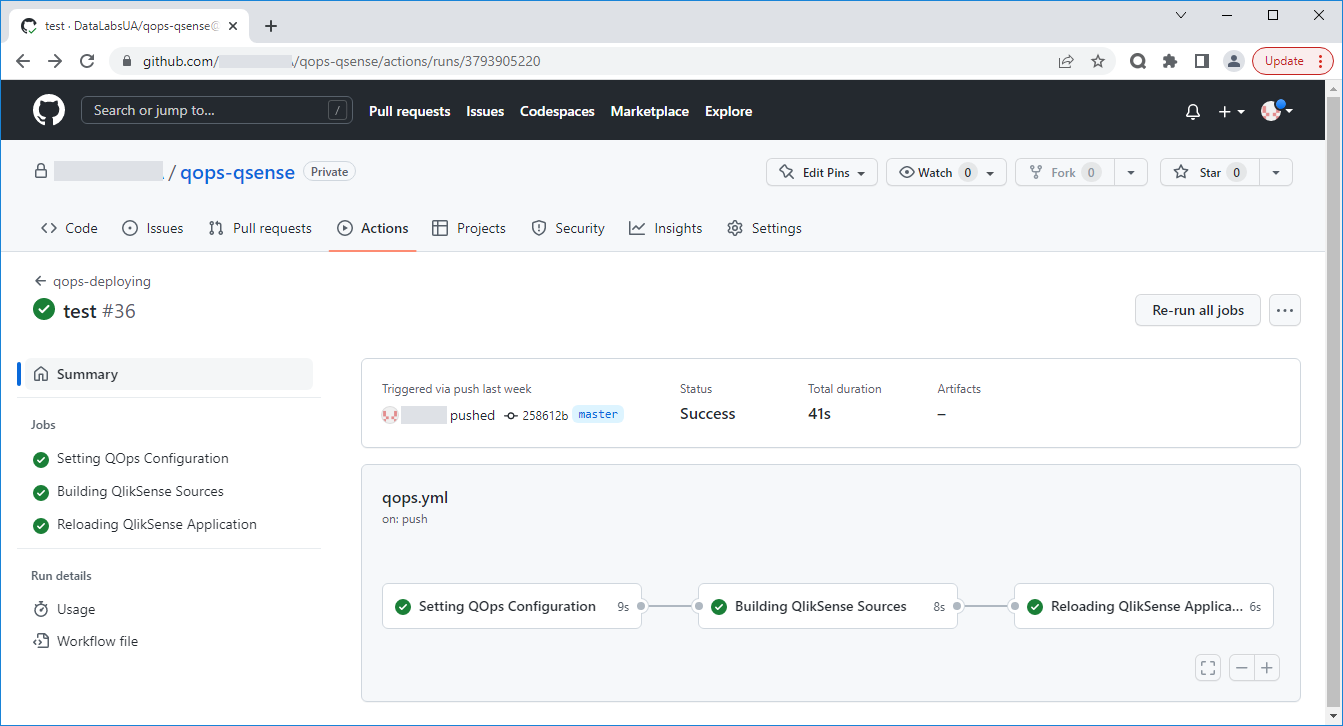Open the 258612b commit link

(544, 415)
